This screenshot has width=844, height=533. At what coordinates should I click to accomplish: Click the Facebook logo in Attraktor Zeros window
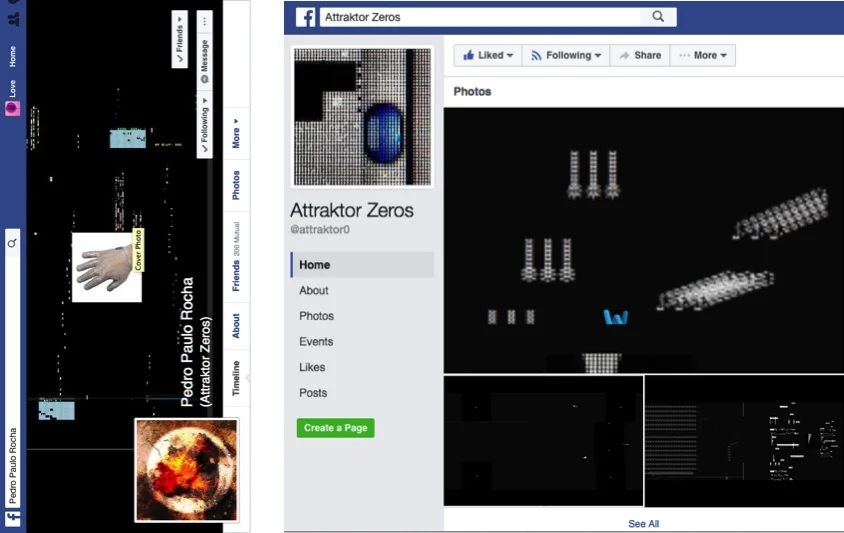pyautogui.click(x=306, y=17)
